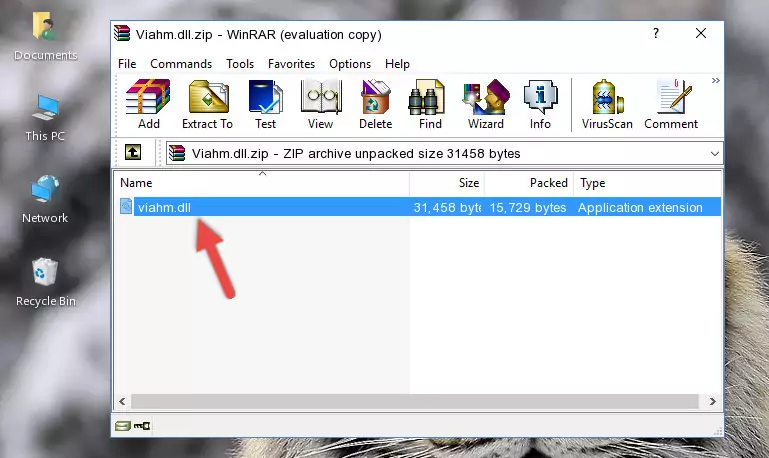Select the viahm.dll file name
Screen dimensions: 769x458
[x=164, y=207]
